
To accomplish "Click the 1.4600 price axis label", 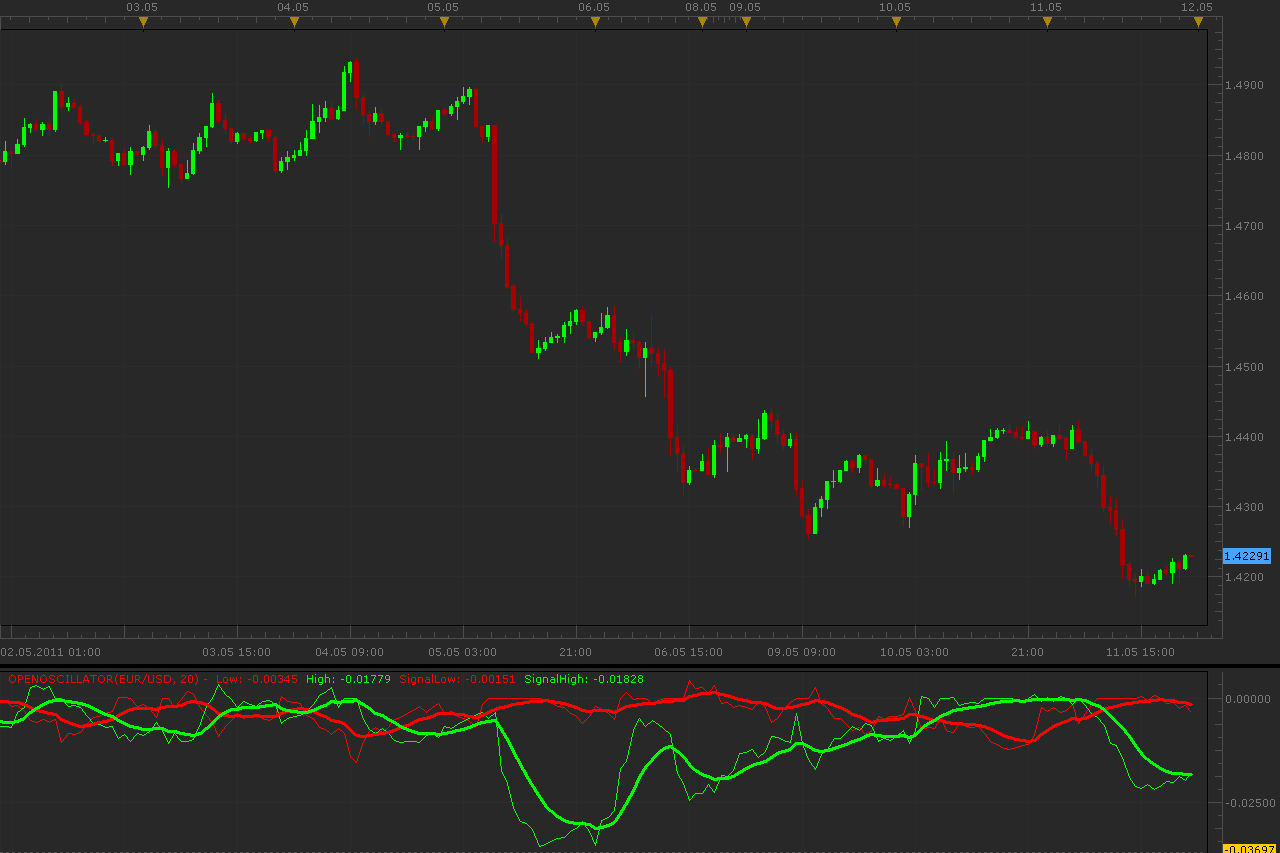I will 1244,296.
